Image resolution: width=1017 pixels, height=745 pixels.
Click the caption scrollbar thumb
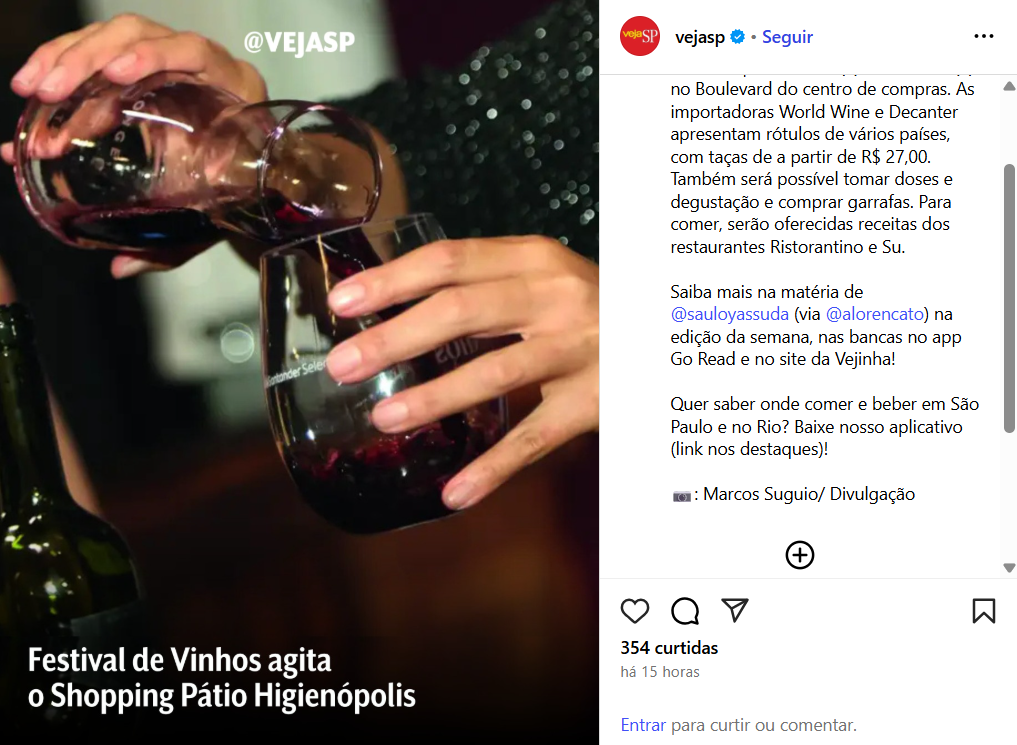1009,298
